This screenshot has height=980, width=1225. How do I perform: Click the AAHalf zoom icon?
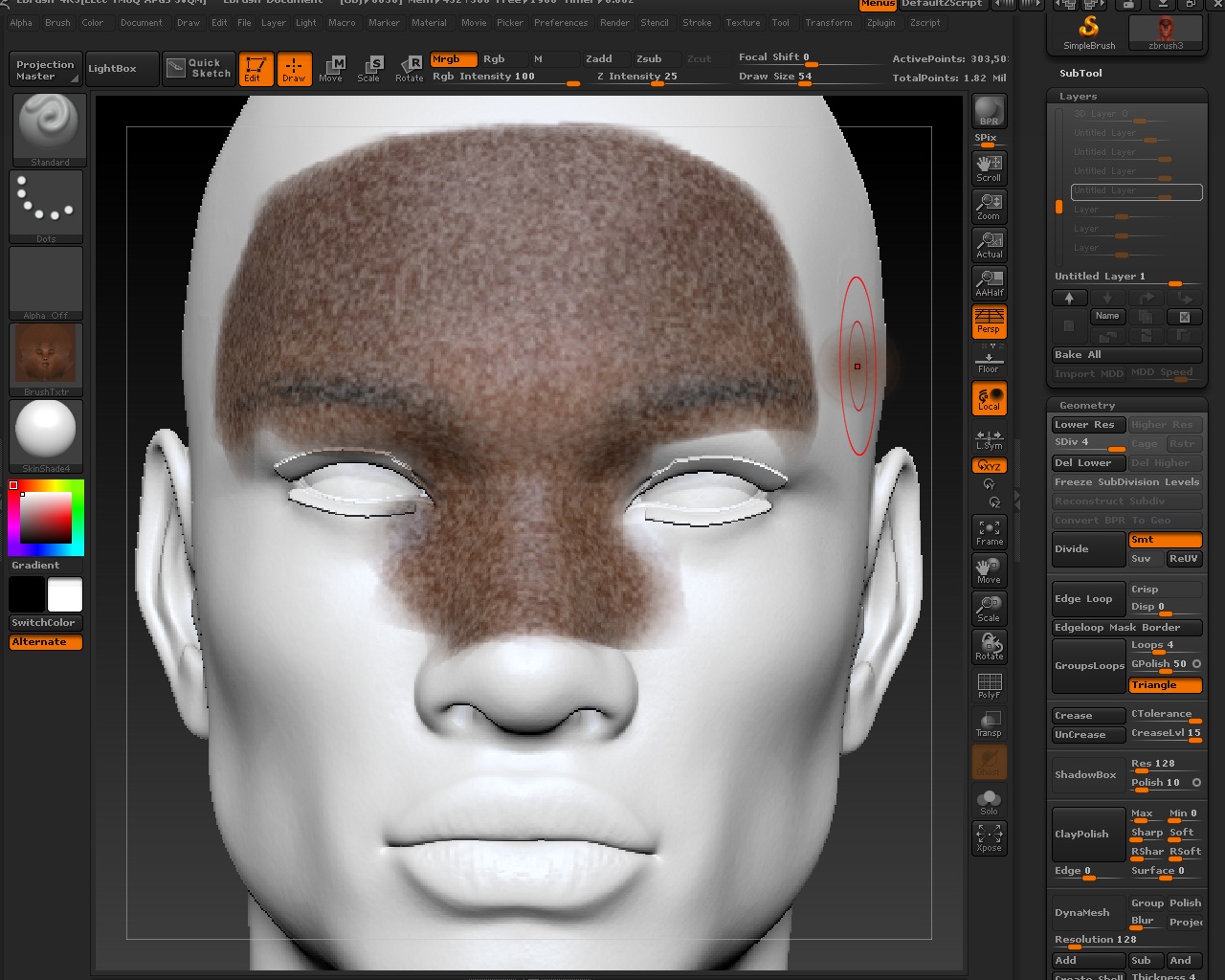[x=989, y=282]
